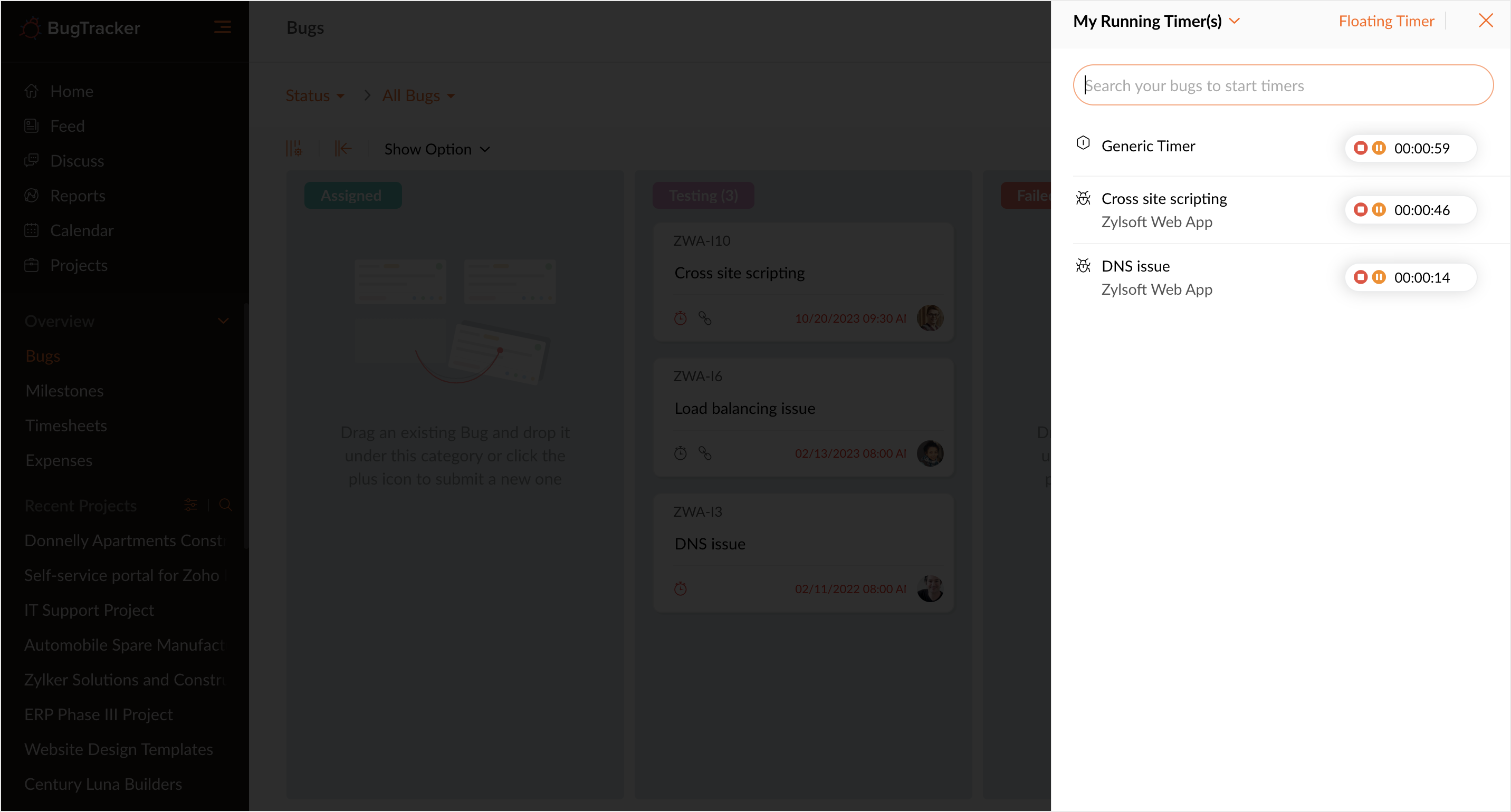The image size is (1511, 812).
Task: Open the Status filter dropdown
Action: (315, 95)
